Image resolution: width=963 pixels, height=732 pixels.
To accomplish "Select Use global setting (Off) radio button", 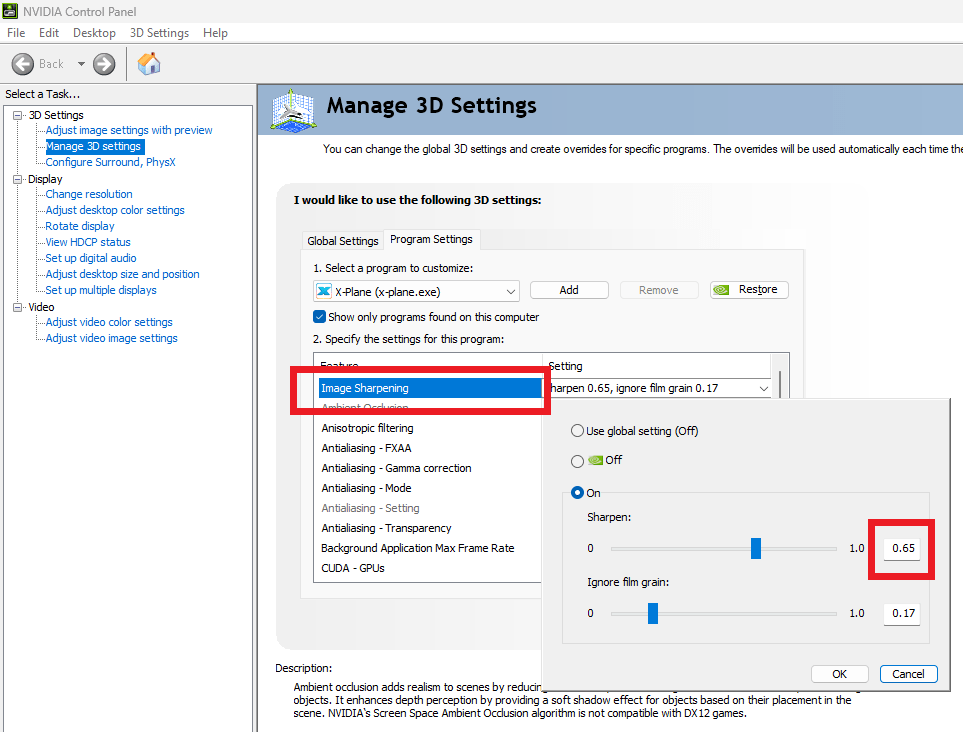I will pos(577,431).
